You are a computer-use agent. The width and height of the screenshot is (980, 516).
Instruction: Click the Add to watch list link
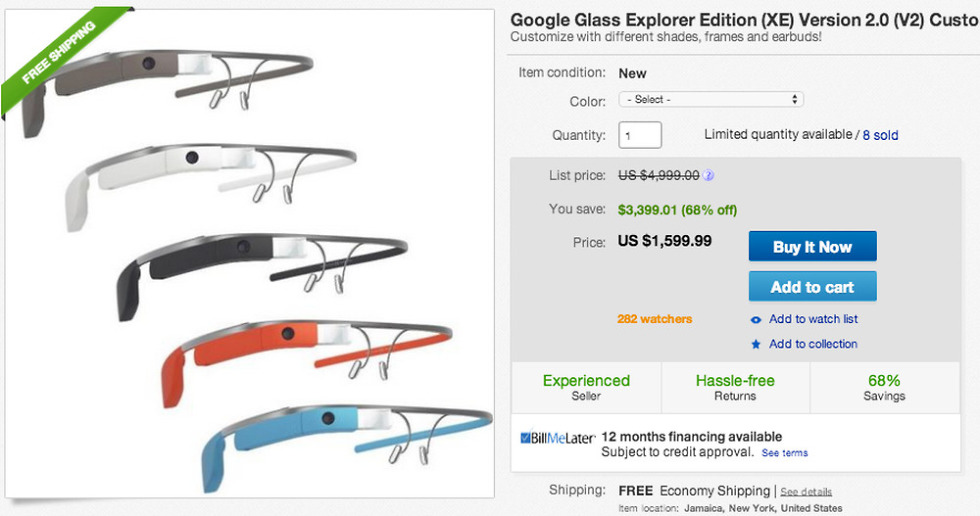813,320
